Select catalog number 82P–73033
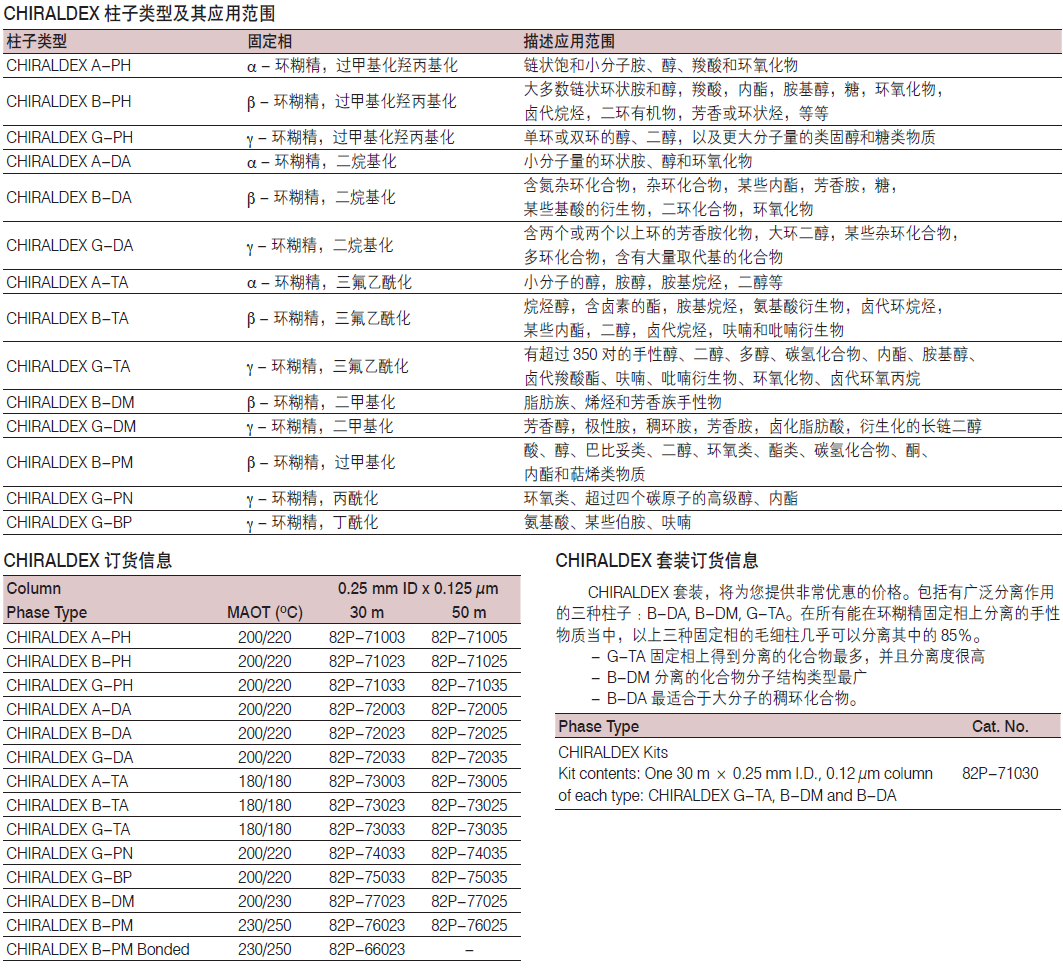 tap(367, 830)
